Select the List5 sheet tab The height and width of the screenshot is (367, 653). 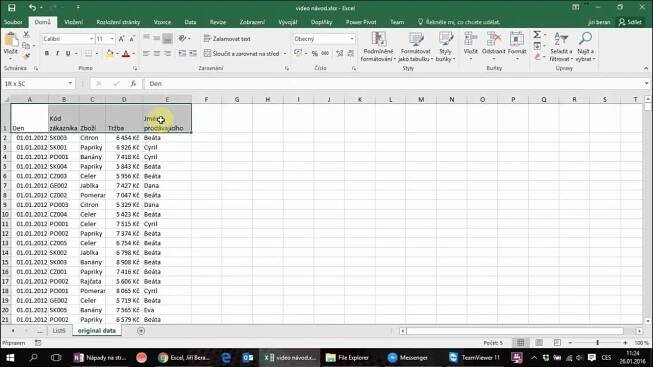pyautogui.click(x=59, y=330)
